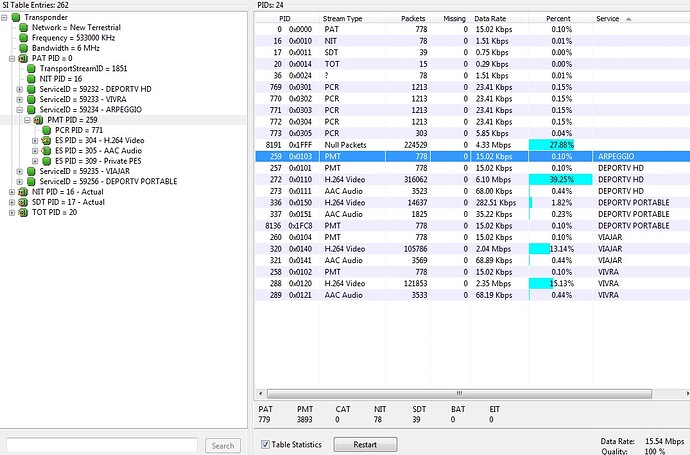
Task: Sort by the Missing column header
Action: click(x=450, y=18)
